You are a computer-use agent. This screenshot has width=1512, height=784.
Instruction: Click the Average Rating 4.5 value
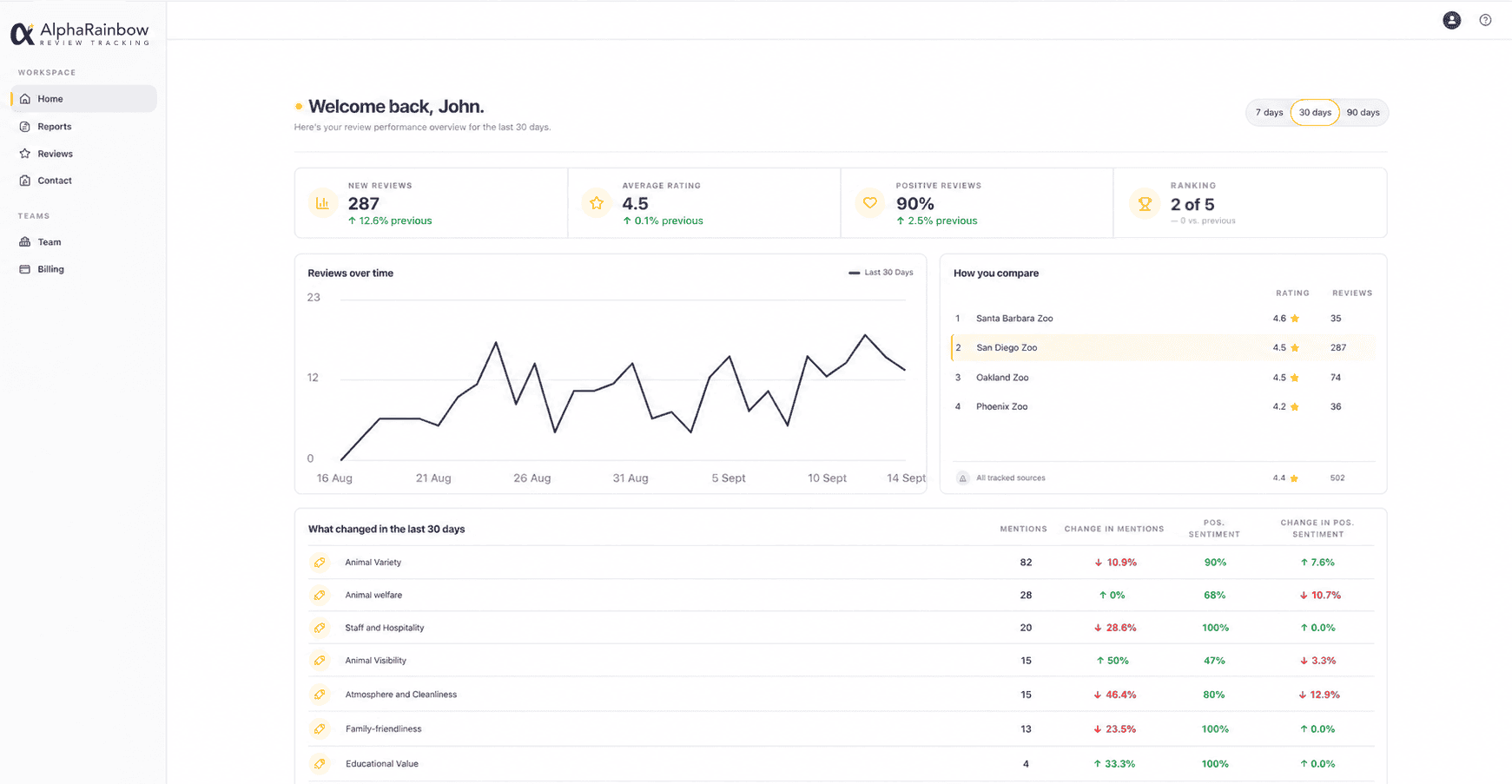point(635,204)
